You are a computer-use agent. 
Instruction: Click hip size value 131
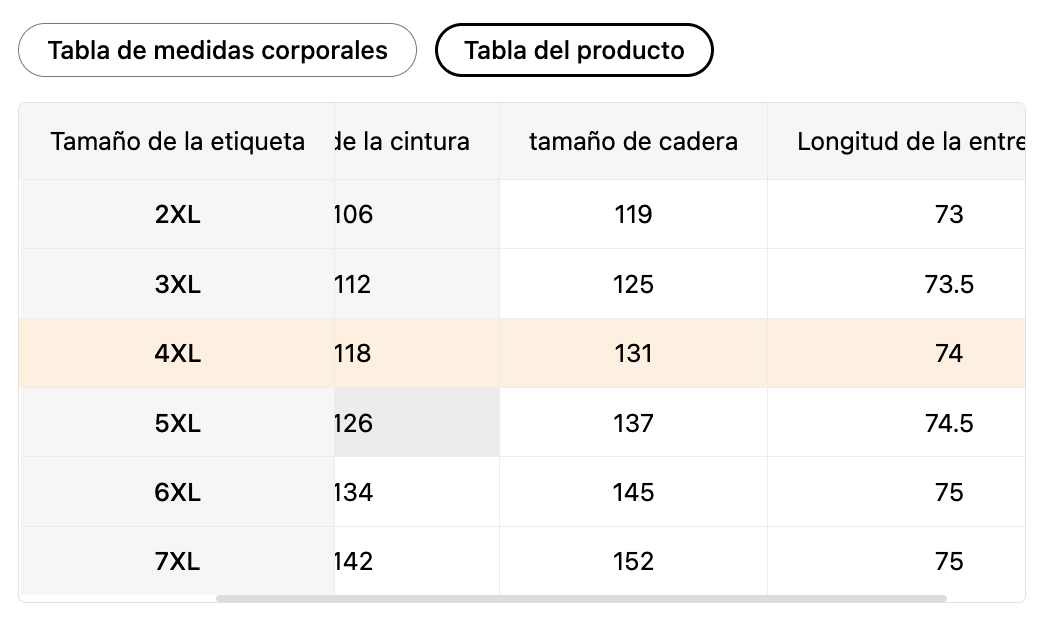[633, 354]
